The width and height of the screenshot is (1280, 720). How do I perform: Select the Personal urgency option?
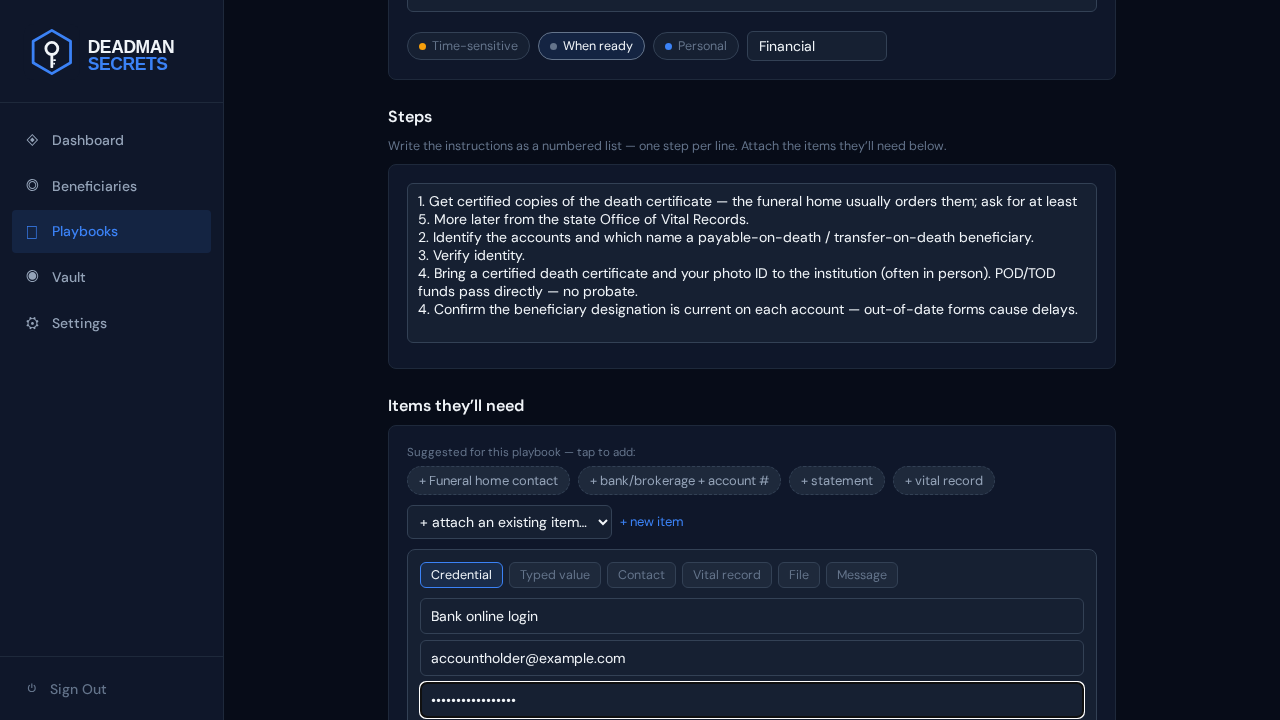coord(696,46)
